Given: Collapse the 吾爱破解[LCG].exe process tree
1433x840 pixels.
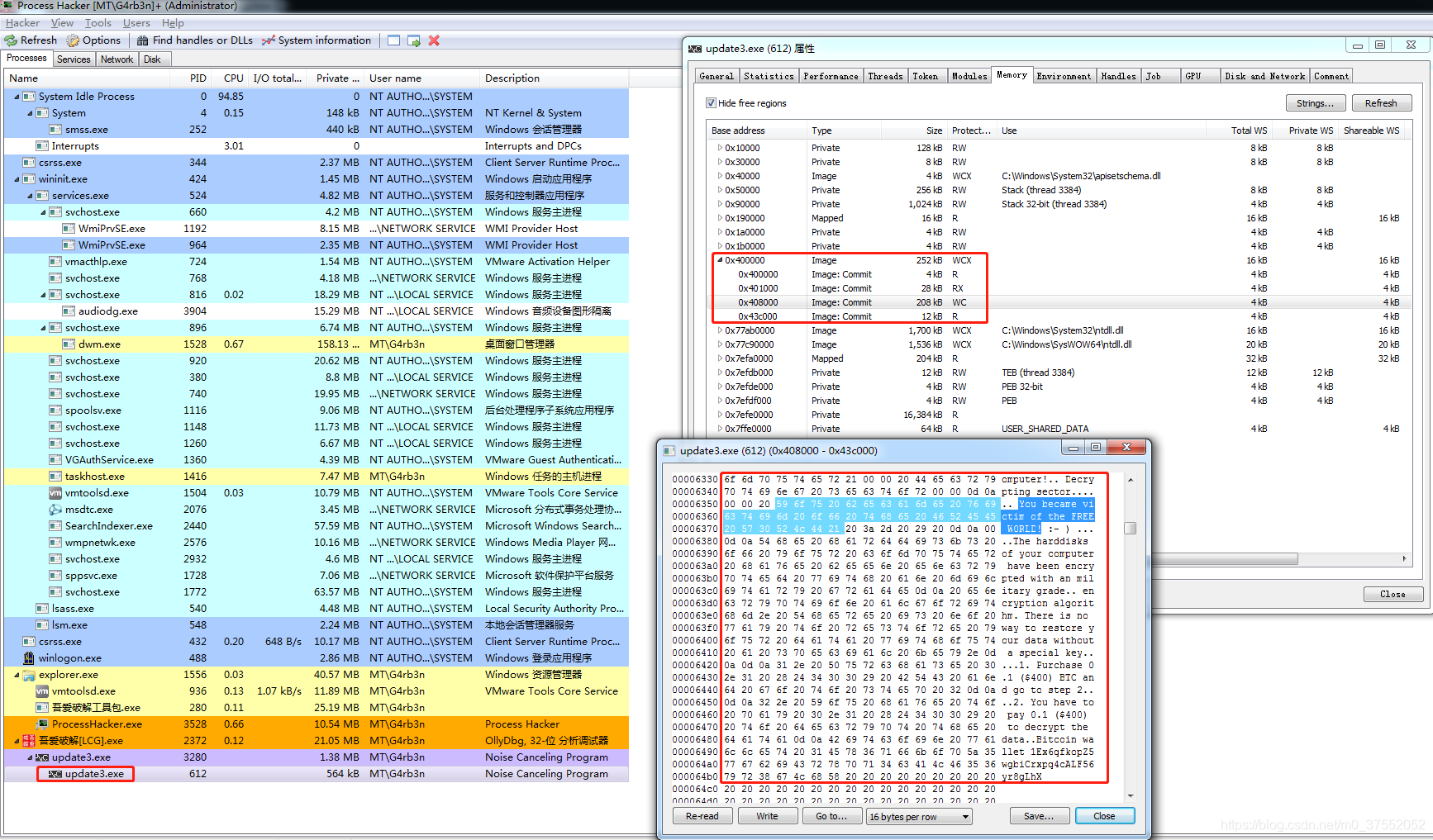Looking at the screenshot, I should click(x=17, y=741).
